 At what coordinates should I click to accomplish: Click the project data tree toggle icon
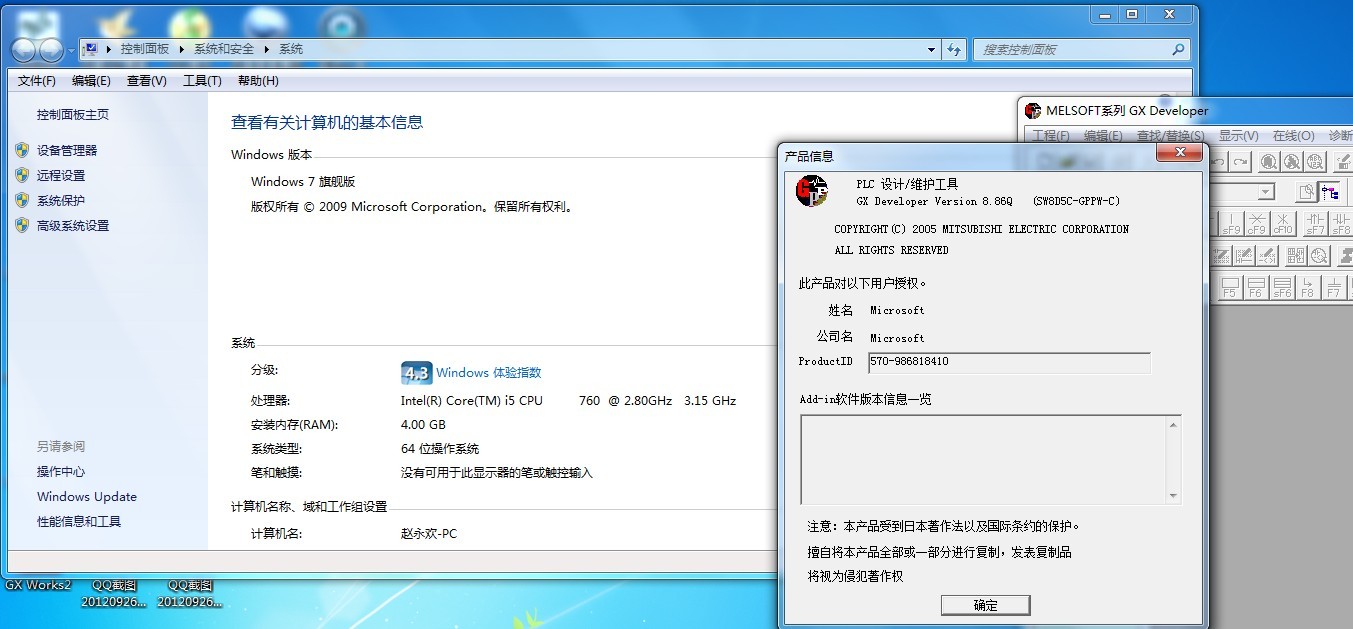[x=1329, y=192]
